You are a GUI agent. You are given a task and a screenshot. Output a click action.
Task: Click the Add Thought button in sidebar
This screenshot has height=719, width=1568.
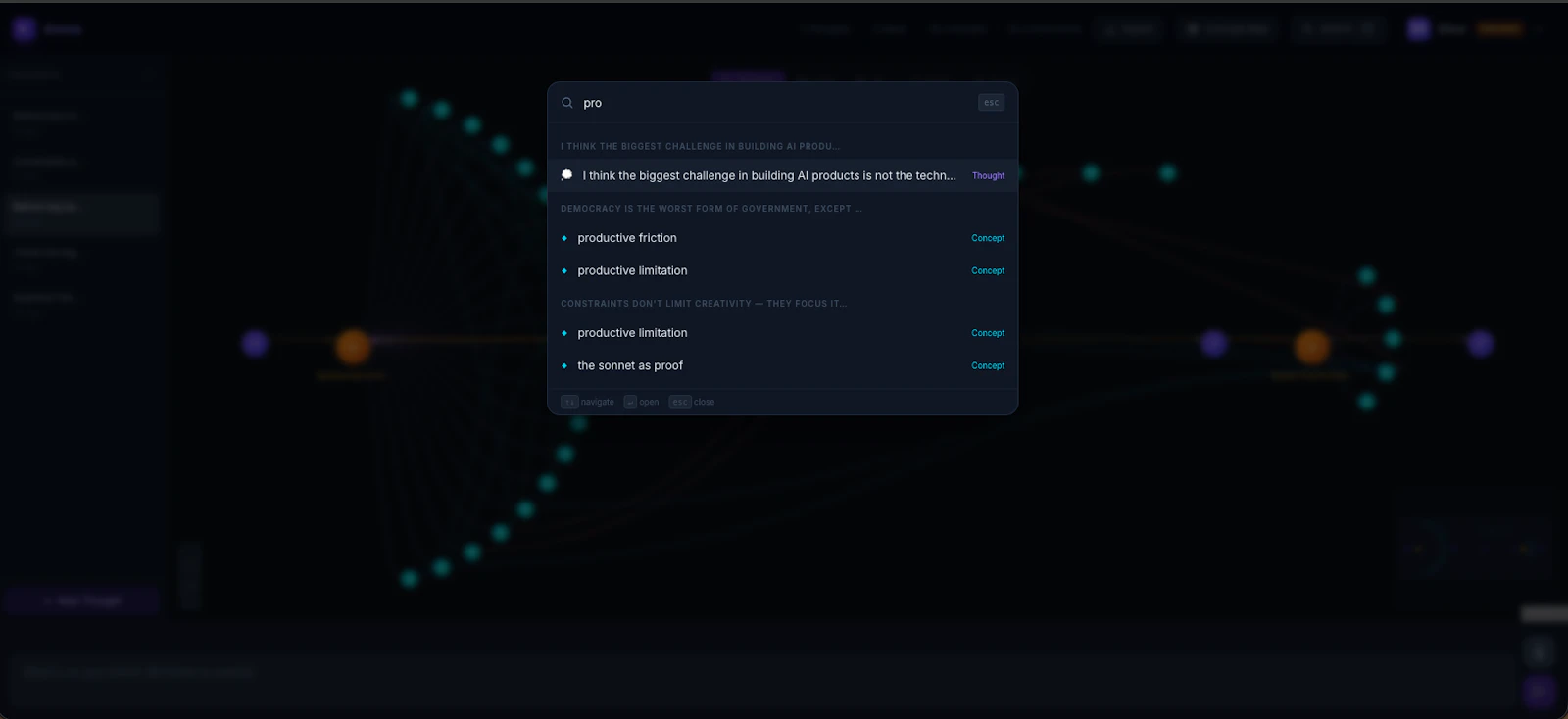[x=81, y=600]
